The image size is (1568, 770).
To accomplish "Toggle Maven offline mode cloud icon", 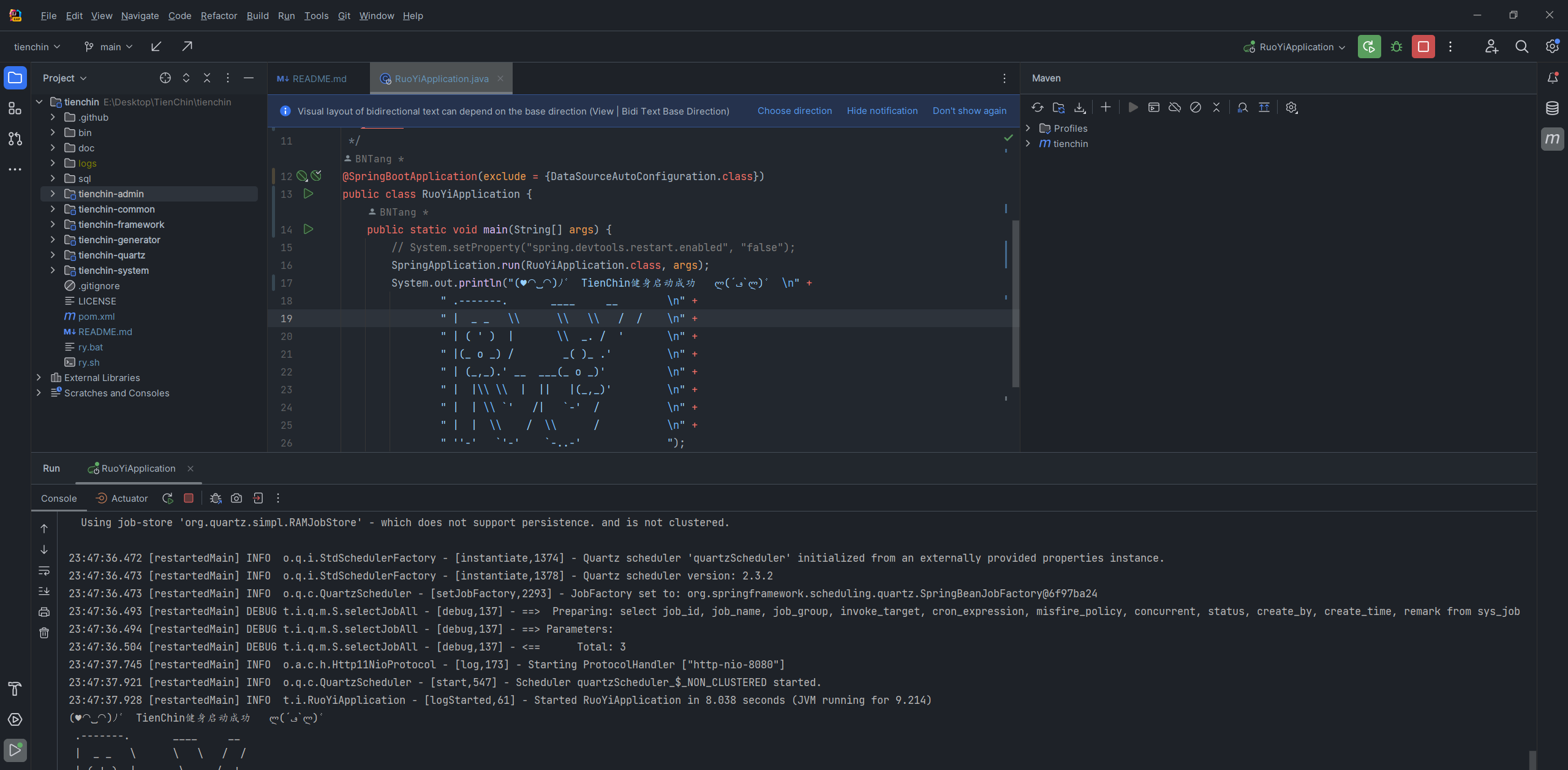I will (x=1175, y=107).
